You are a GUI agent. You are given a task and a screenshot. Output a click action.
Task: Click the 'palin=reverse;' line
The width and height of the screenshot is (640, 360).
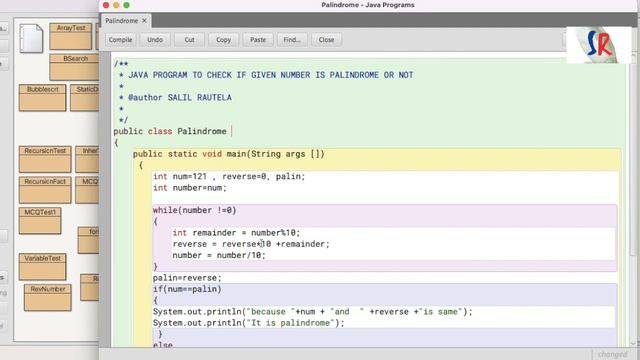[187, 278]
